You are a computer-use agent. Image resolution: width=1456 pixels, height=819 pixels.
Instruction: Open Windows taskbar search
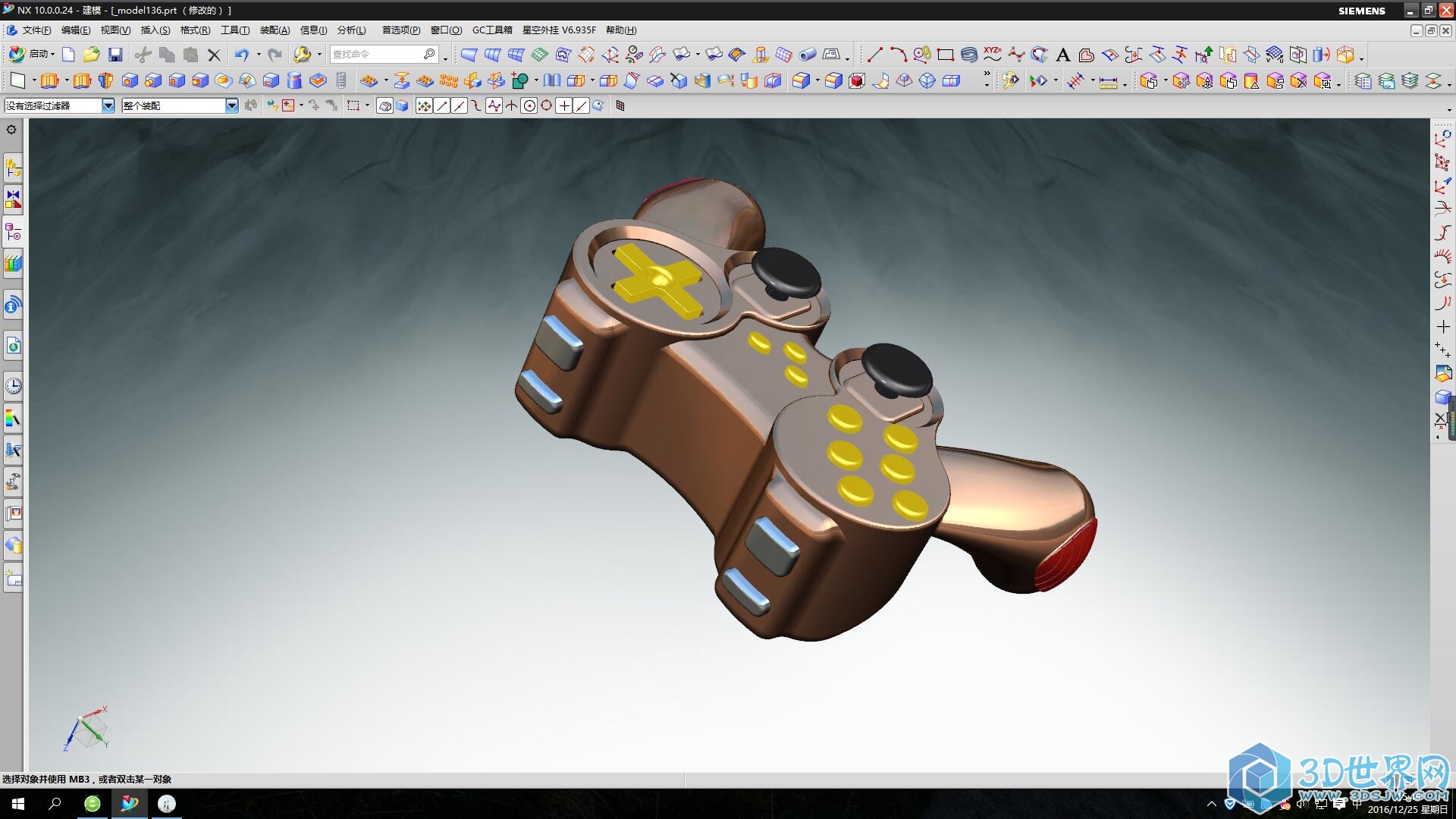coord(55,804)
